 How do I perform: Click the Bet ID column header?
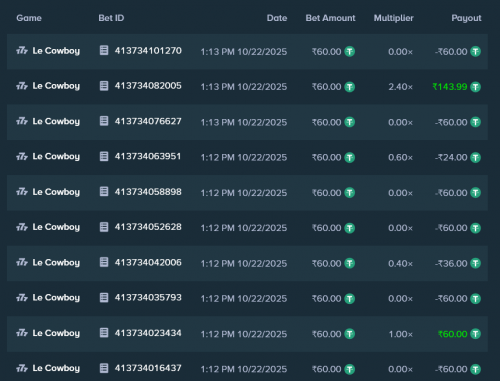[111, 18]
